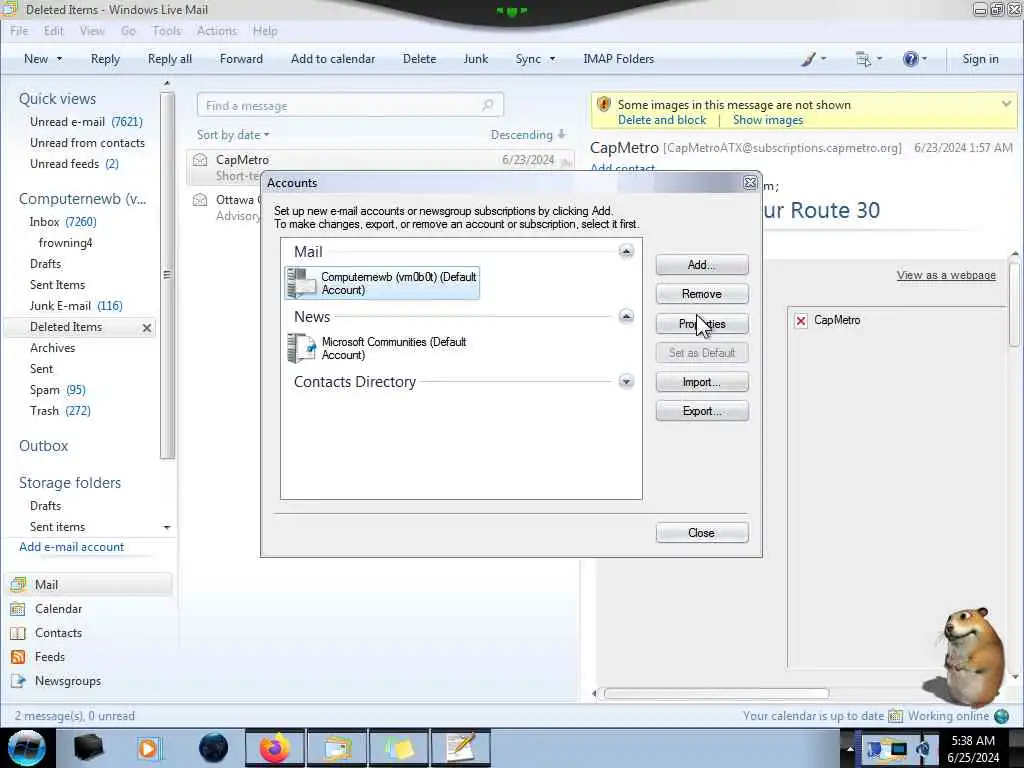Click the Find a message search field
Viewport: 1024px width, 768px height.
click(x=350, y=105)
